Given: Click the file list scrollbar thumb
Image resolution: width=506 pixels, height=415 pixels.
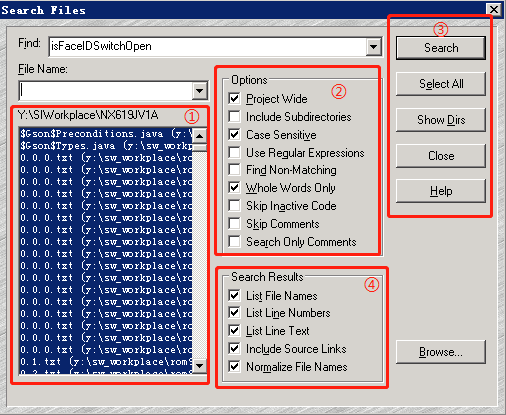Looking at the screenshot, I should tap(199, 147).
